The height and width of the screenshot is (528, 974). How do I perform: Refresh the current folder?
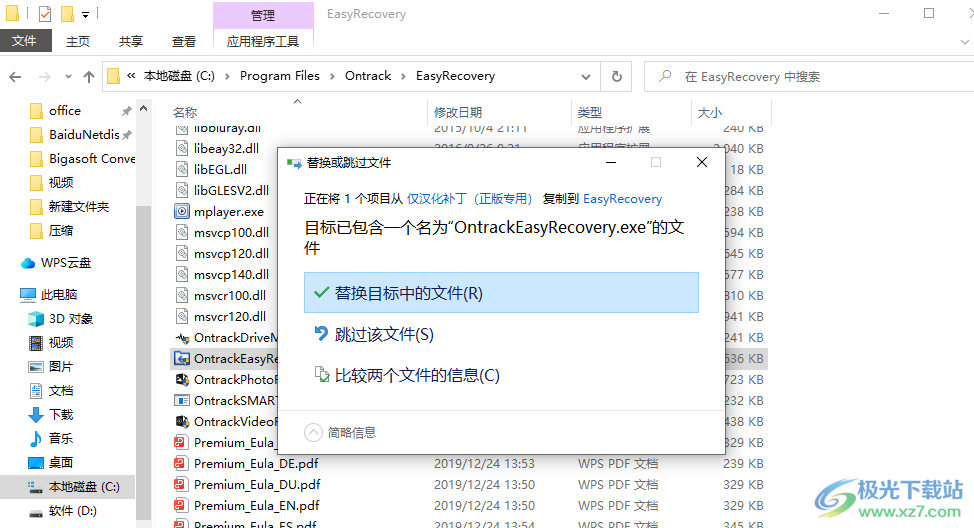(616, 76)
